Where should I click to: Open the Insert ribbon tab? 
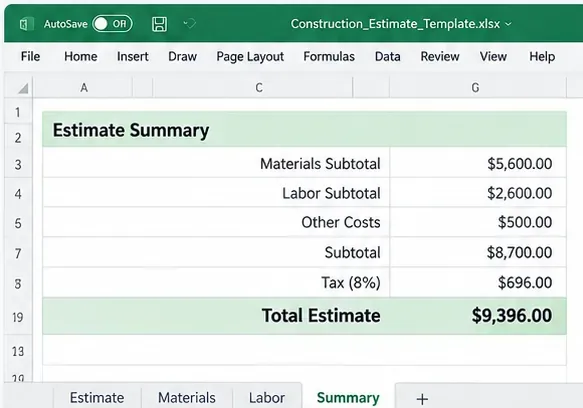[132, 57]
